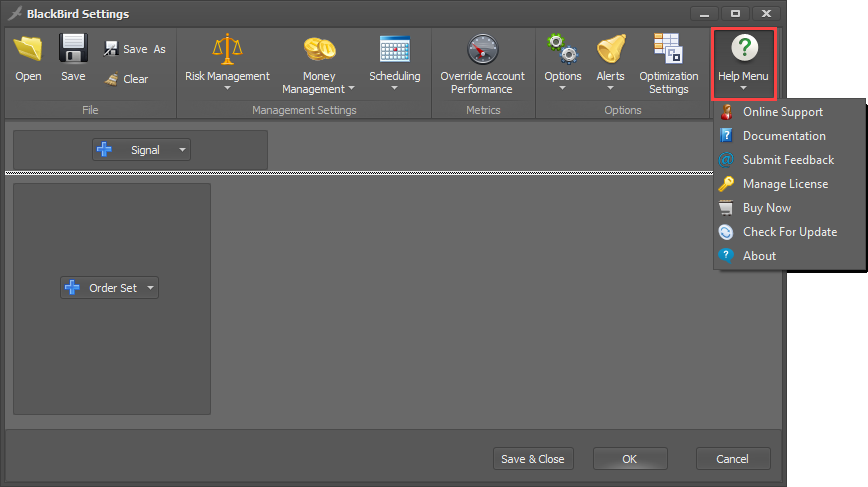The height and width of the screenshot is (487, 868).
Task: Open a settings file with the folder icon
Action: 28,49
